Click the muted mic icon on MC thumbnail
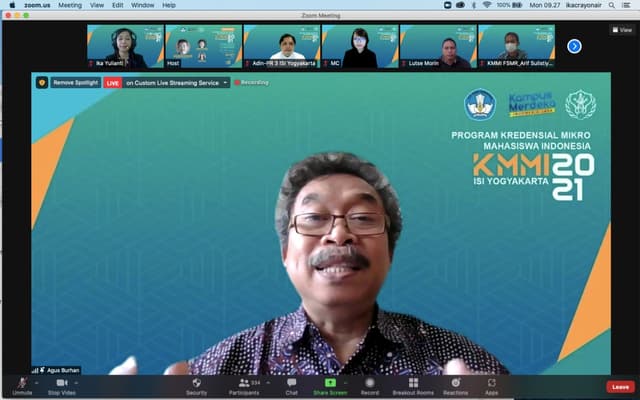Screen dimensions: 640x400 (x=326, y=64)
